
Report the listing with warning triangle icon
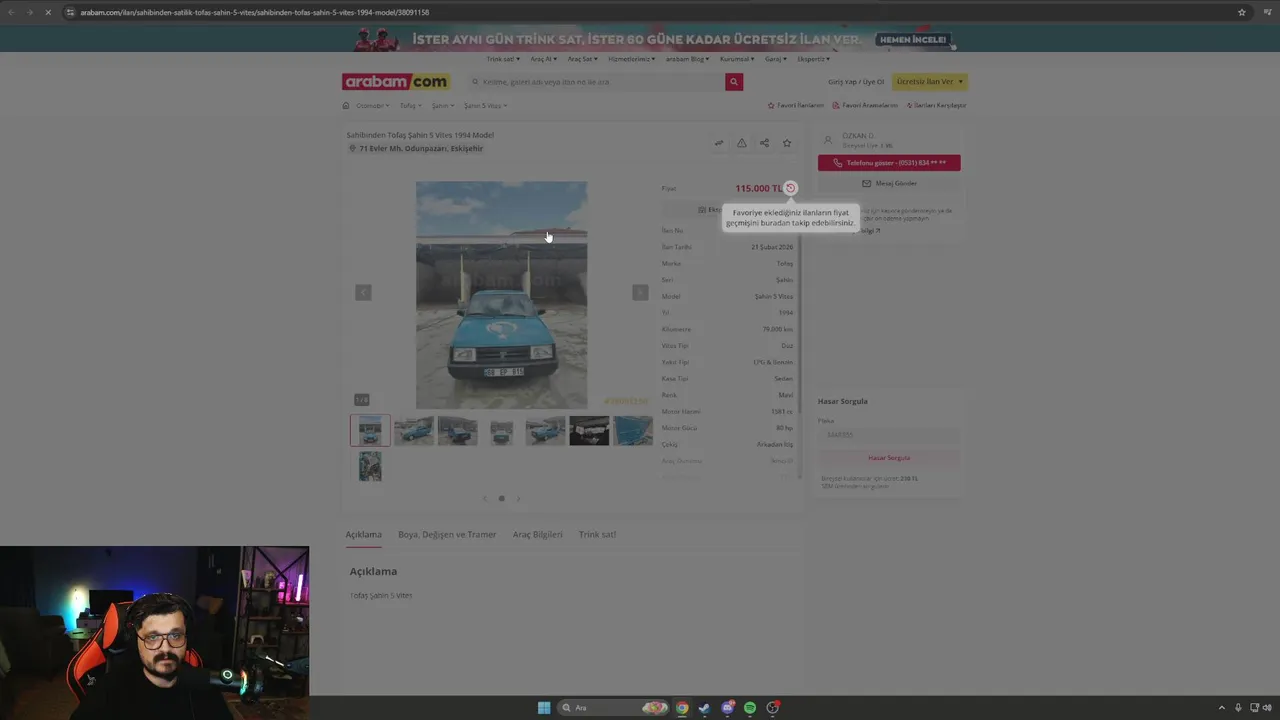click(741, 143)
